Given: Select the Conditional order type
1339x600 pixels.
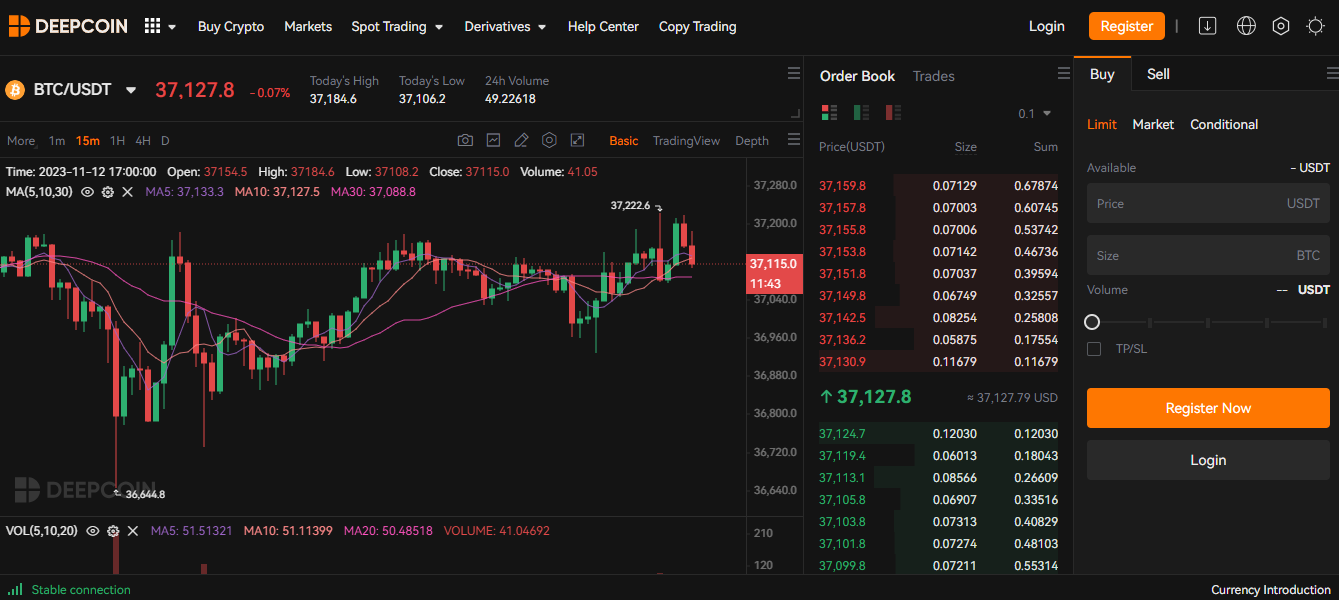Looking at the screenshot, I should (x=1224, y=124).
